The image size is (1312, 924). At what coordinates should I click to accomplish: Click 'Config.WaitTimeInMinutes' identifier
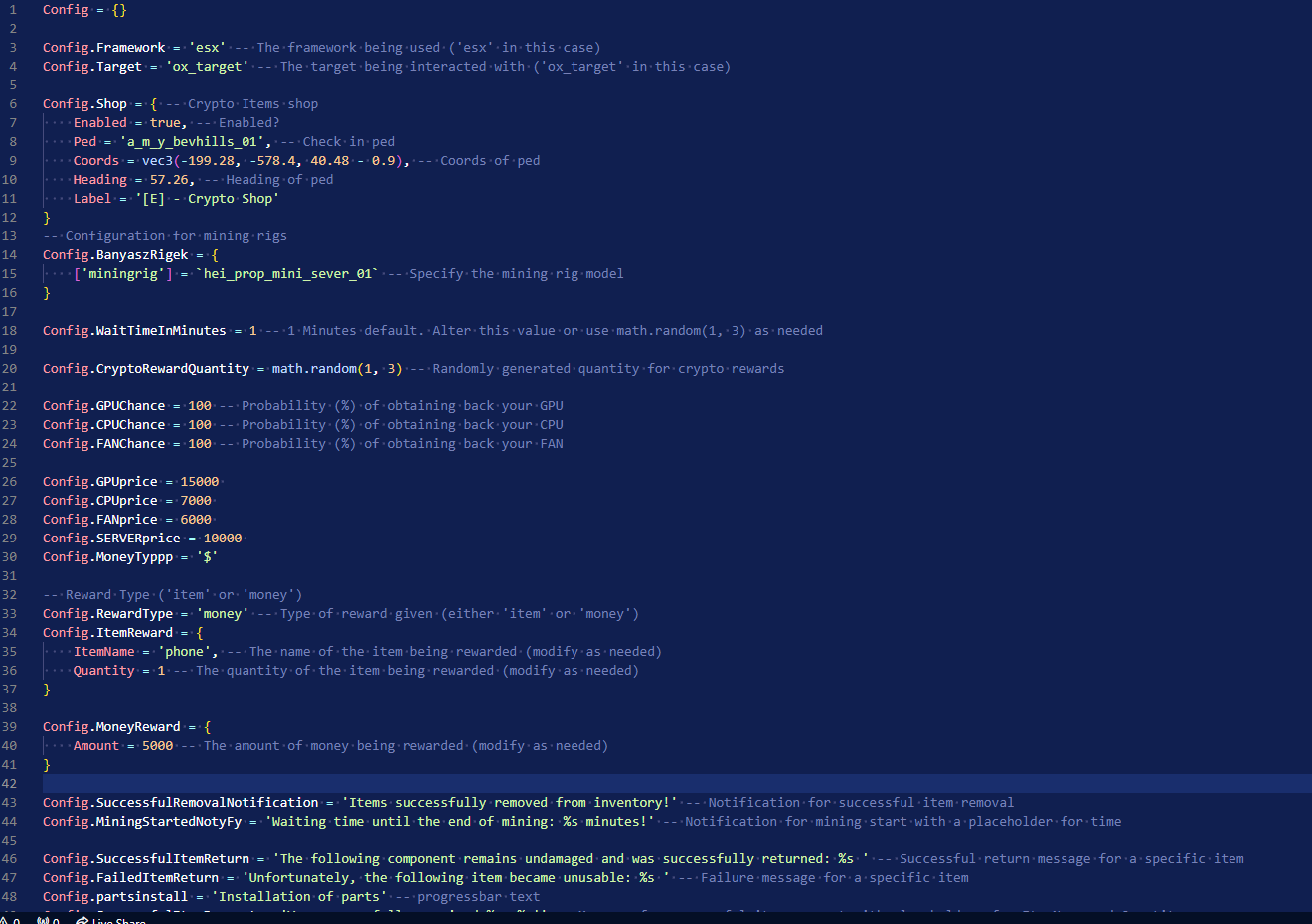[x=134, y=331]
